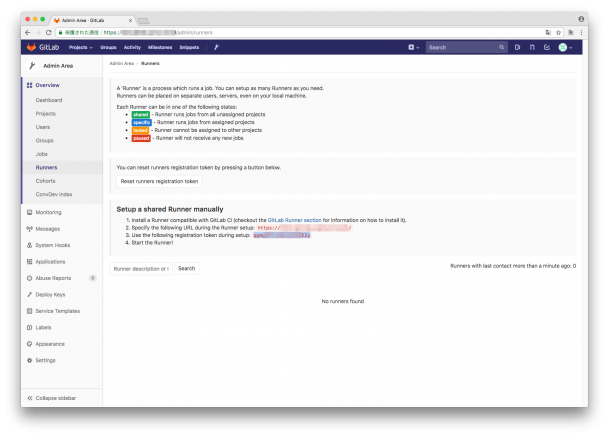
Task: Close the Admin Area browser tab
Action: click(x=130, y=21)
